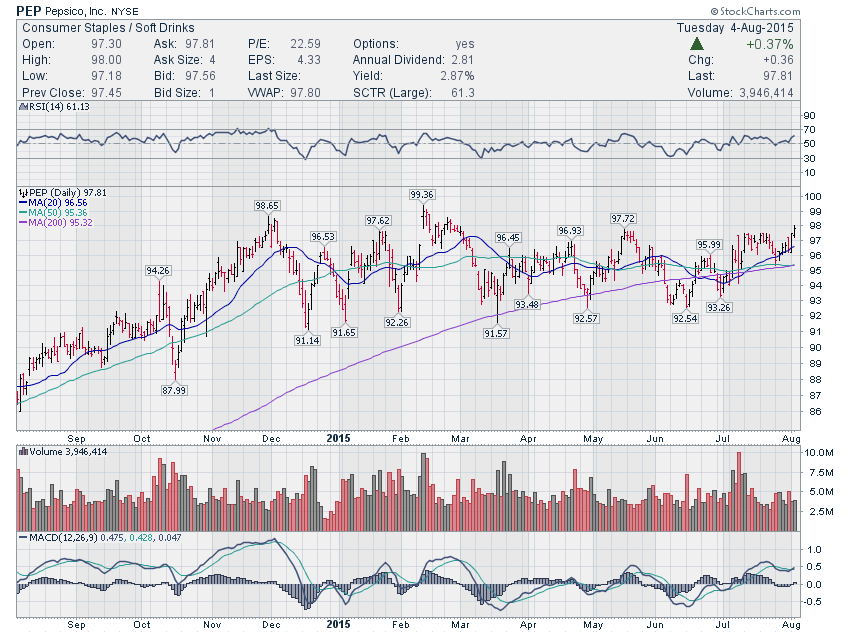Viewport: 850px width, 633px height.
Task: Click the 91.57 low price label
Action: tap(495, 333)
